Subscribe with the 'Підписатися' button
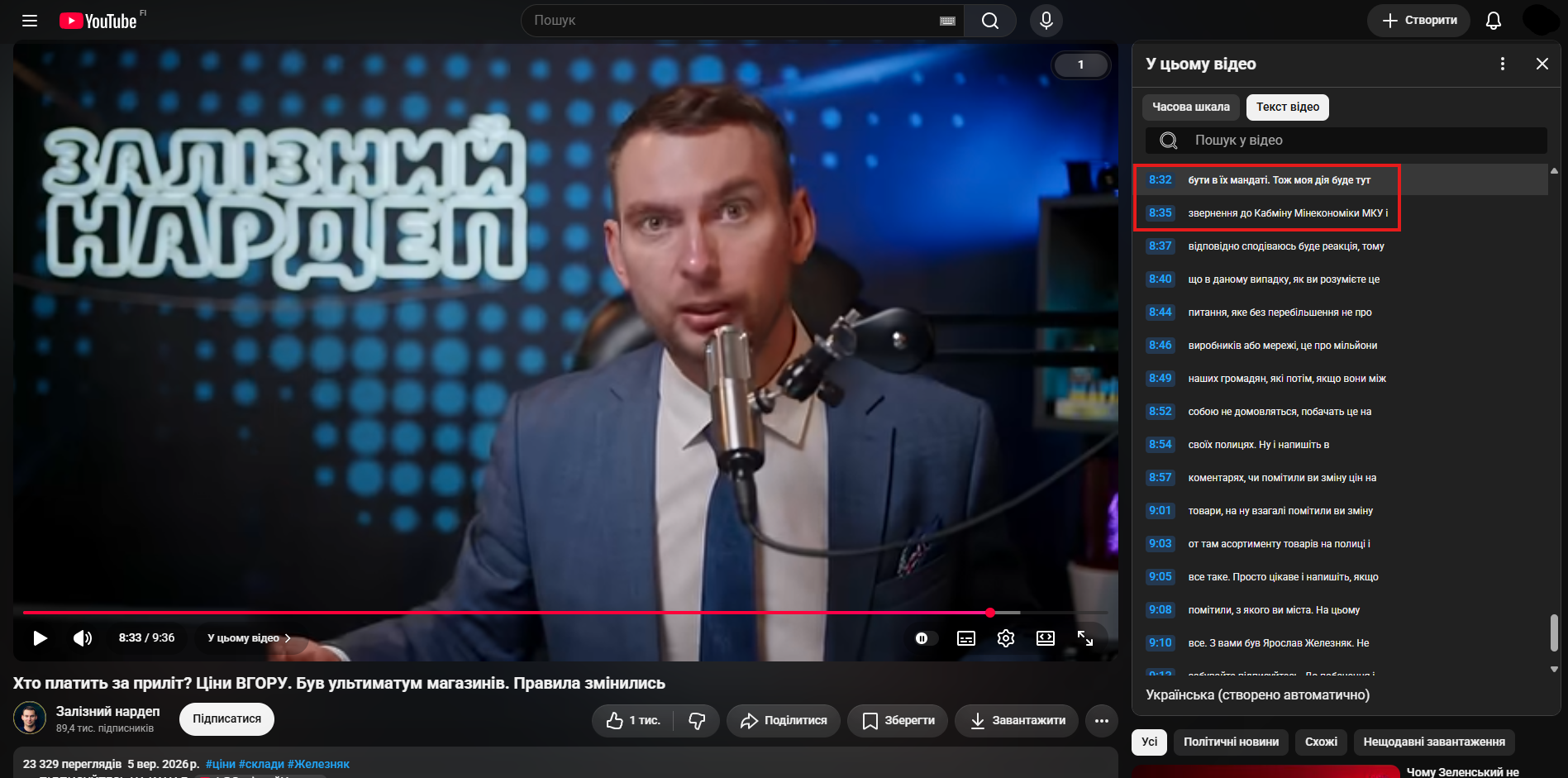 [x=227, y=719]
